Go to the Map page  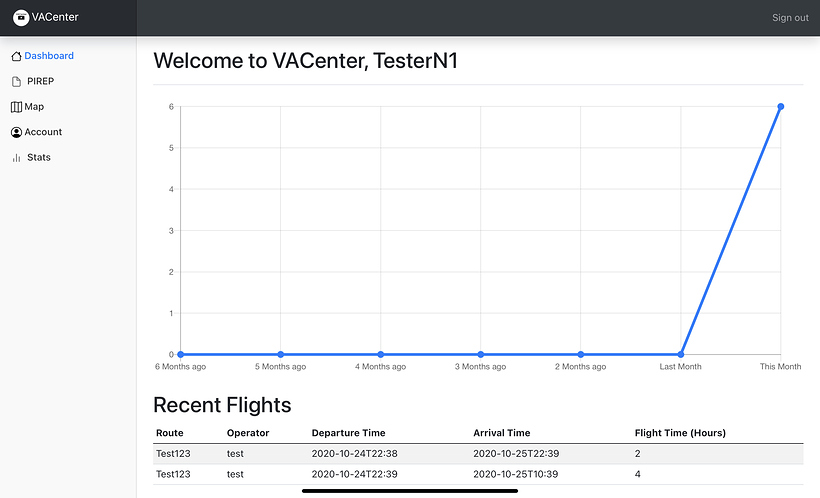tap(35, 107)
